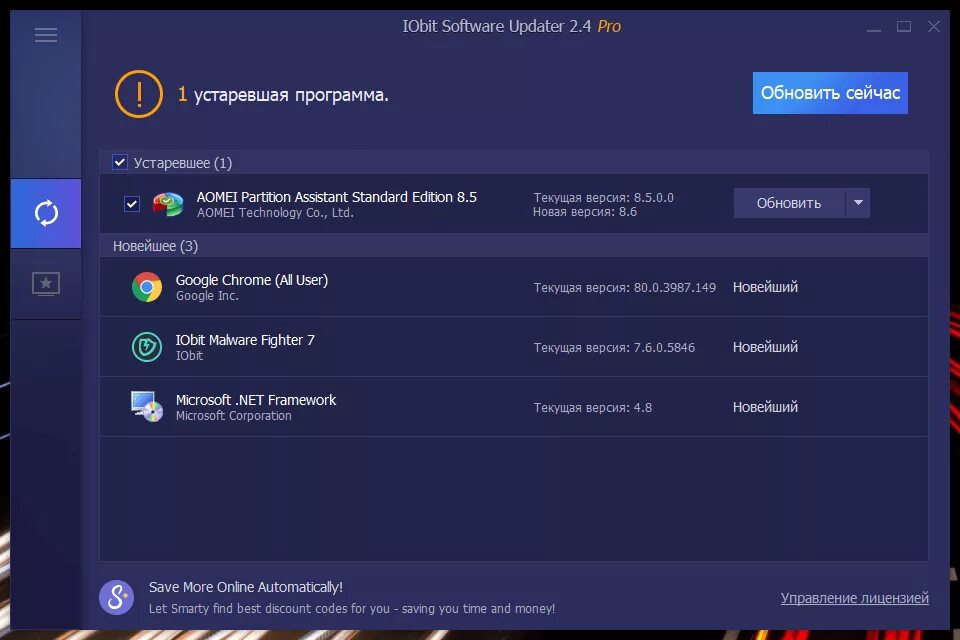Click the Устаревшее (1) header label
The height and width of the screenshot is (640, 960).
point(182,163)
